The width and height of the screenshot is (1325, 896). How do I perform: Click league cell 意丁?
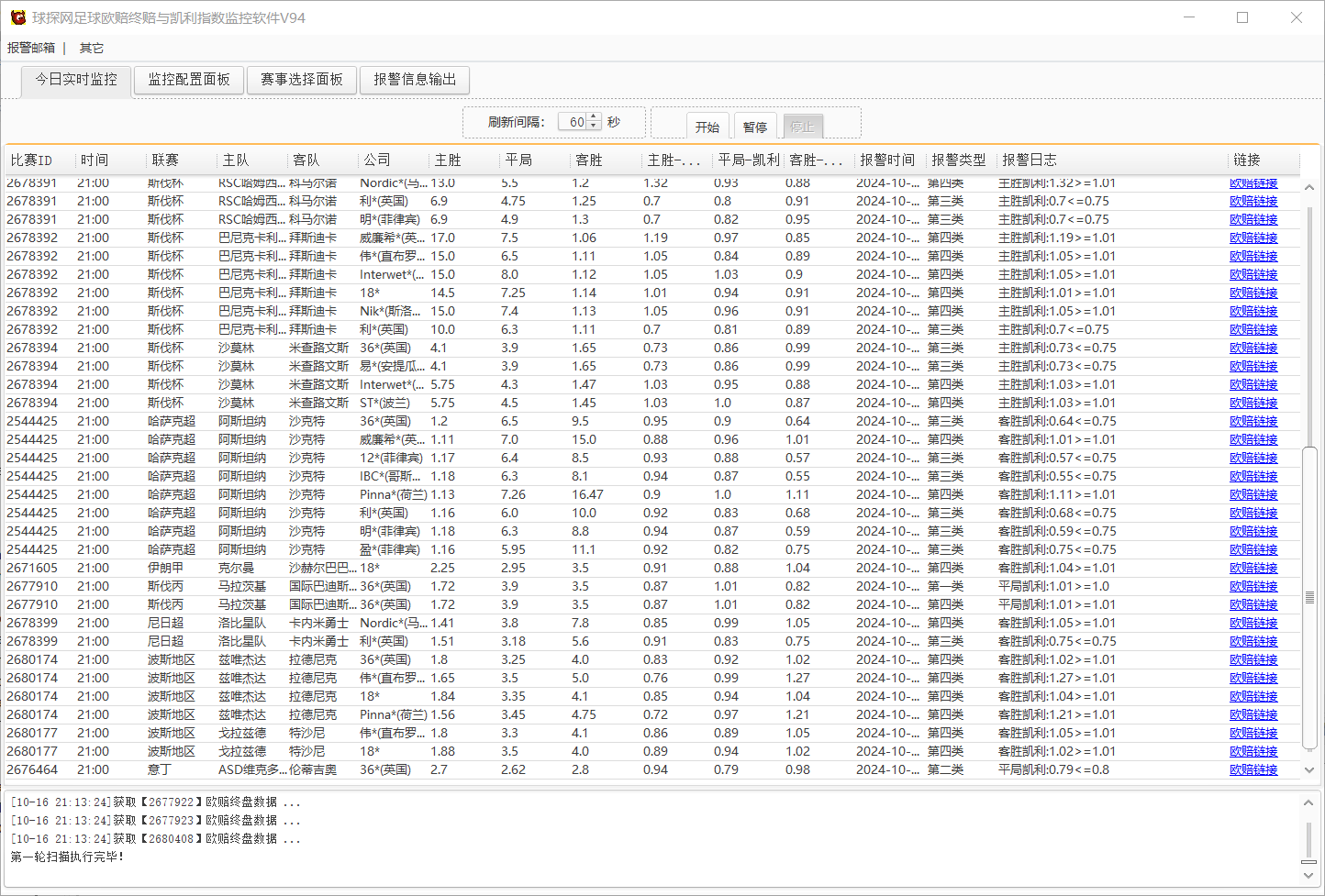pos(160,770)
